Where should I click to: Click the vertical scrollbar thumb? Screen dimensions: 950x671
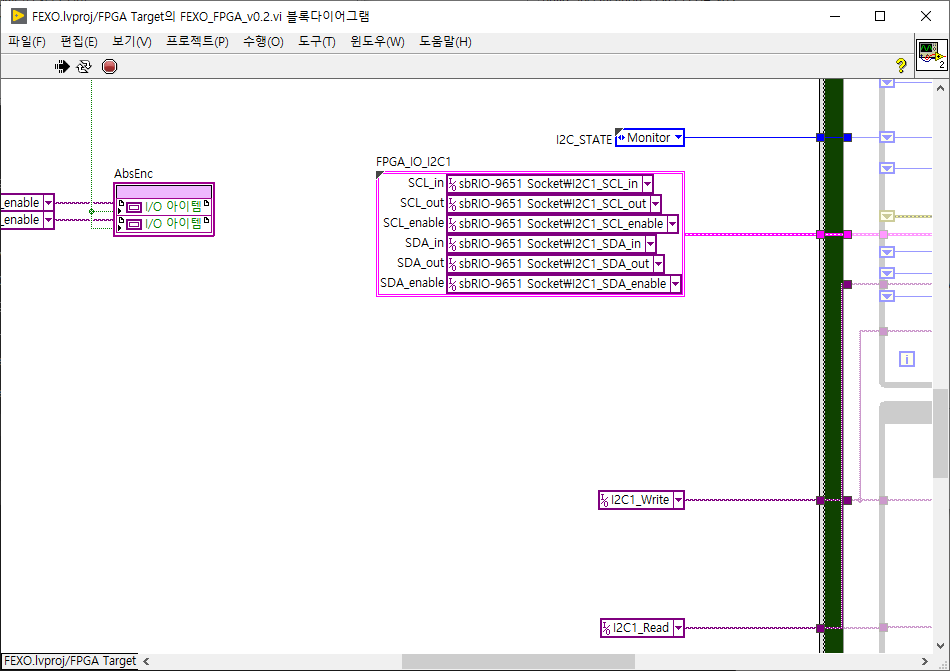[x=940, y=433]
